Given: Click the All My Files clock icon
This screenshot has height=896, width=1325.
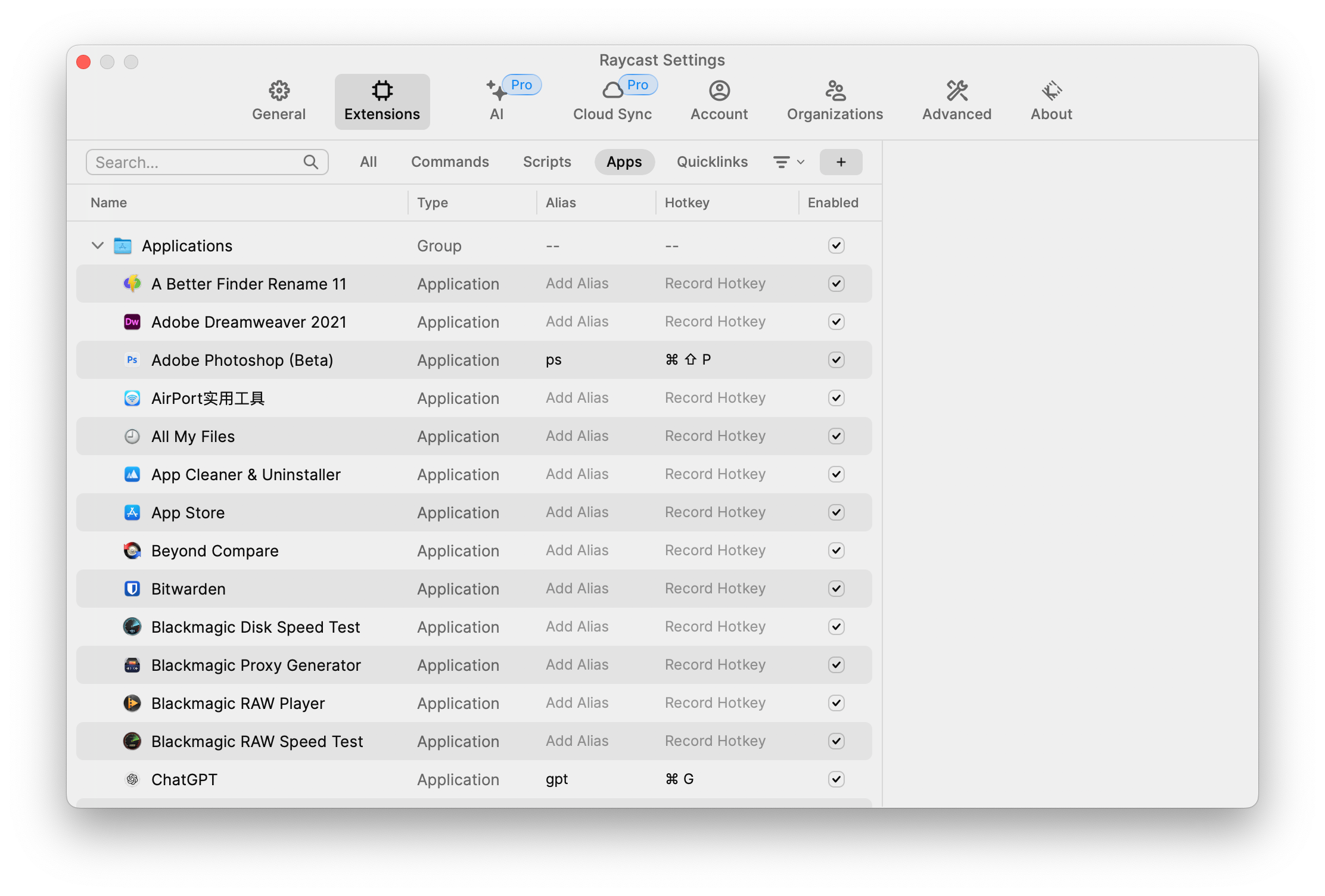Looking at the screenshot, I should coord(132,436).
